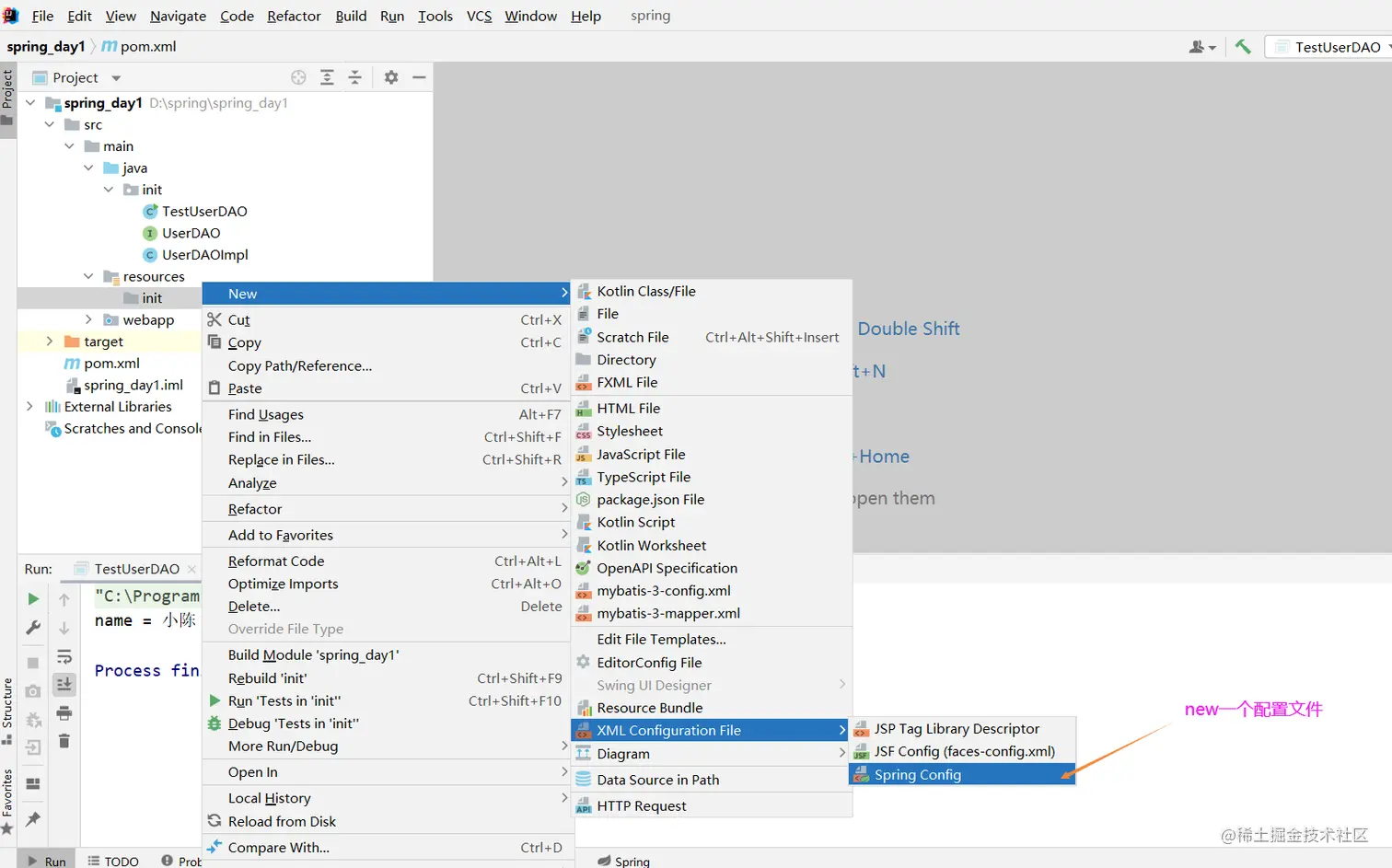Click the Stop square icon in Run panel

(33, 663)
